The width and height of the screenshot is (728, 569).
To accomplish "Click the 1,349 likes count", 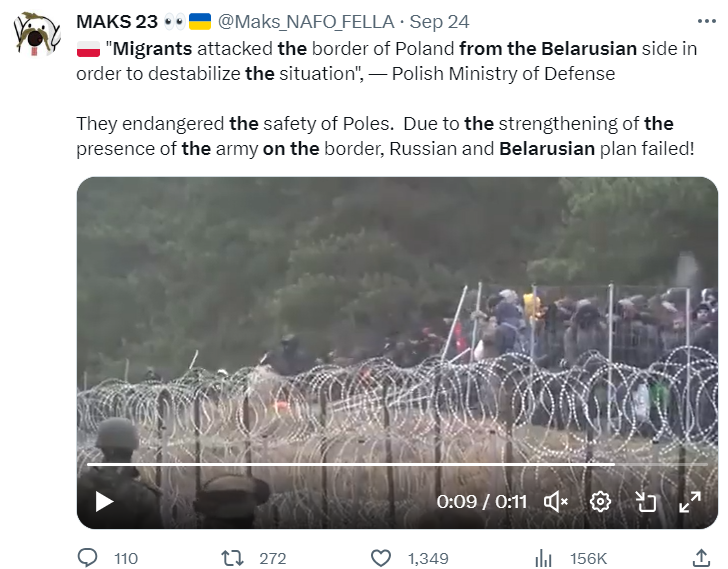I will pos(428,558).
